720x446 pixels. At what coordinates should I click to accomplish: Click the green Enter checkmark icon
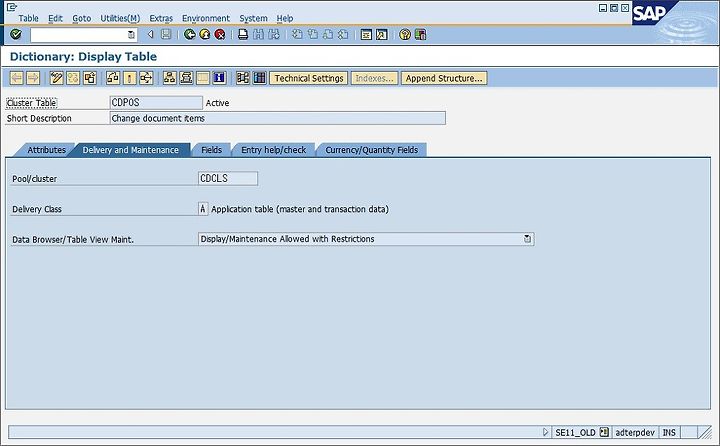pyautogui.click(x=16, y=34)
